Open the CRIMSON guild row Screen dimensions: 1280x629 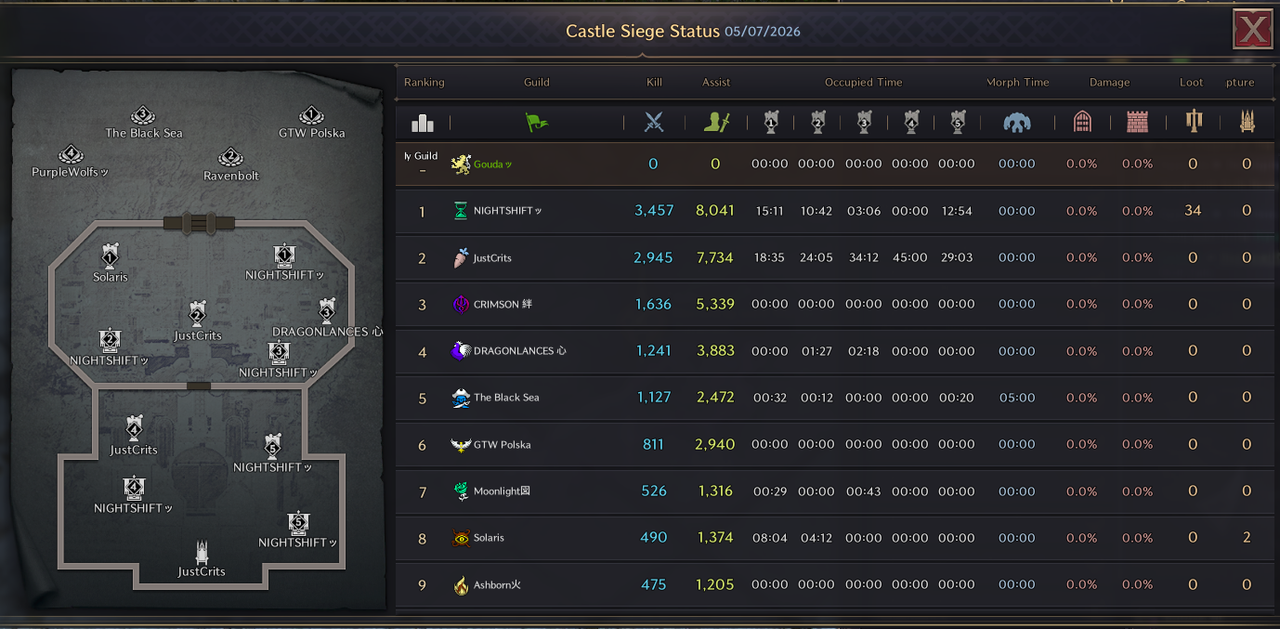[836, 304]
